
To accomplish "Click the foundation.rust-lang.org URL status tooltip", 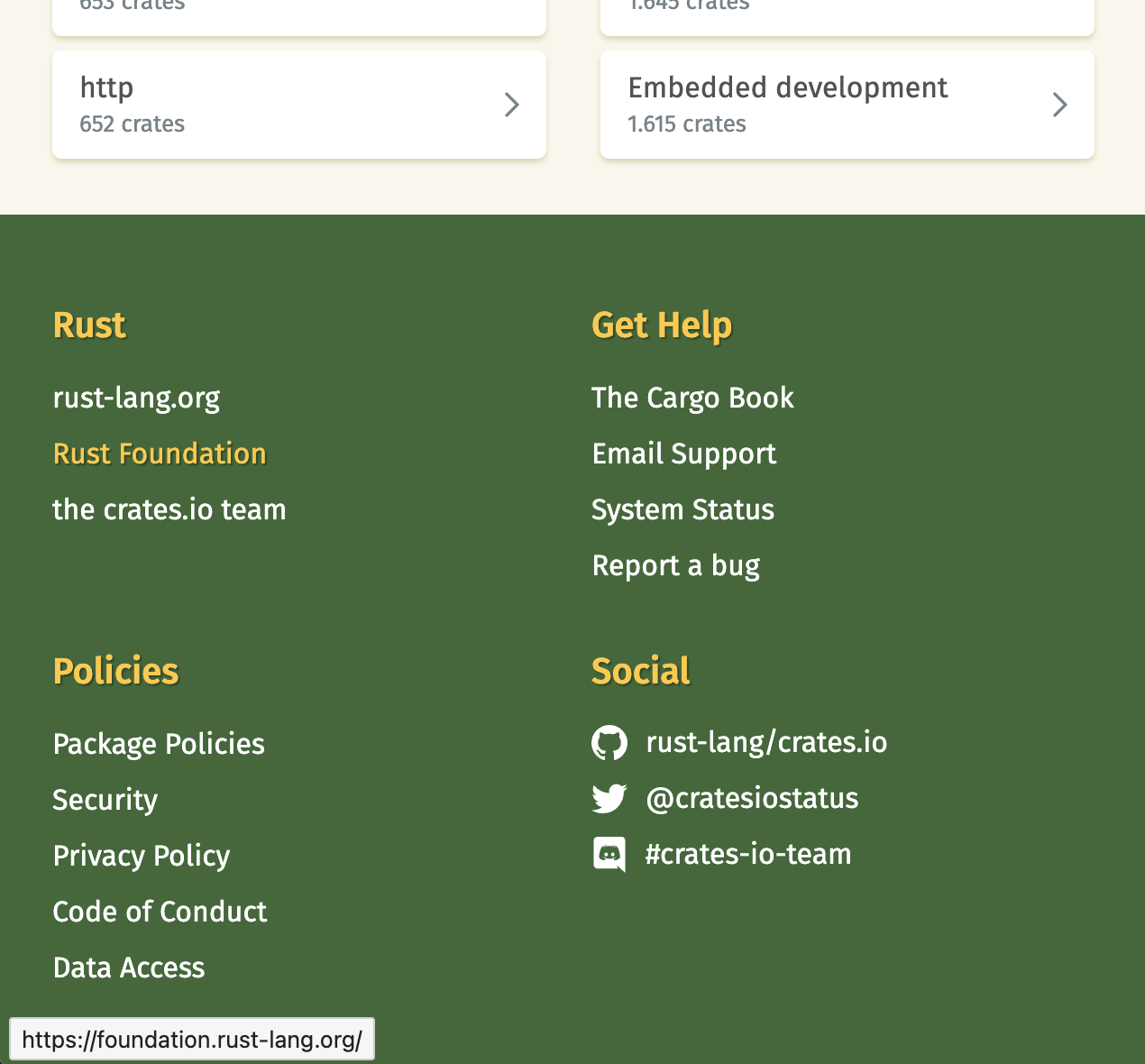I will click(x=192, y=1040).
